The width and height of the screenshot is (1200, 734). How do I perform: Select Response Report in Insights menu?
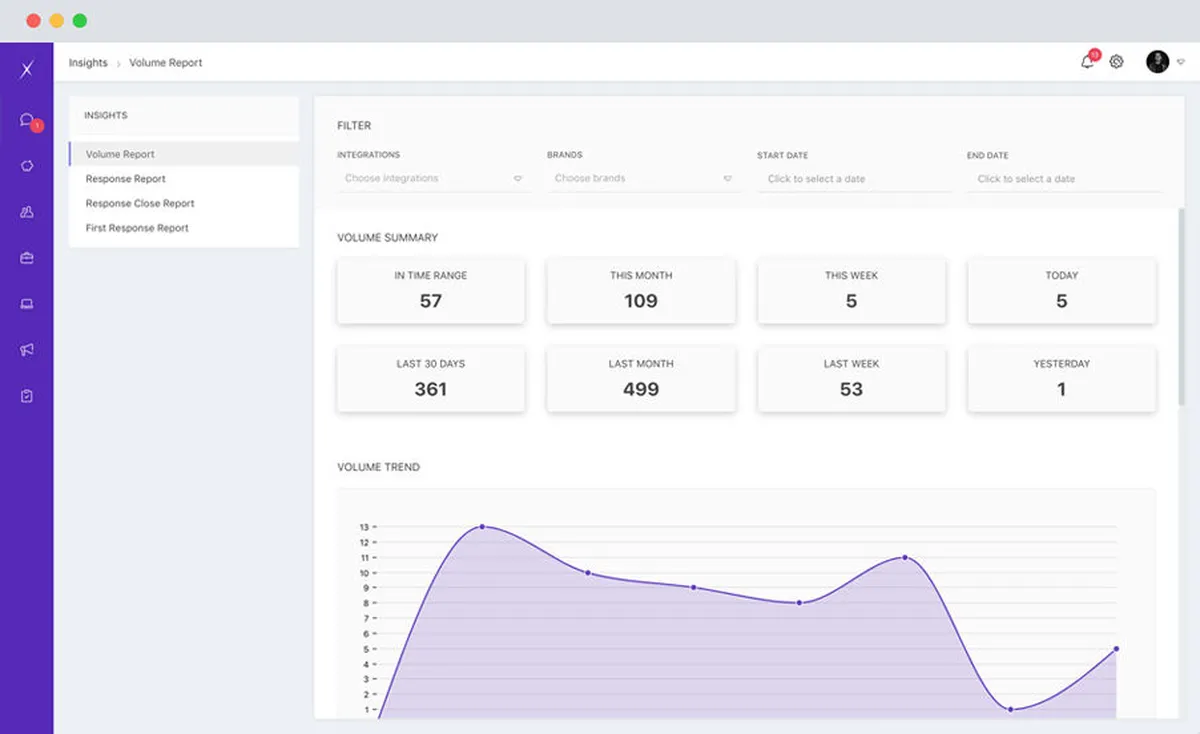pyautogui.click(x=126, y=179)
